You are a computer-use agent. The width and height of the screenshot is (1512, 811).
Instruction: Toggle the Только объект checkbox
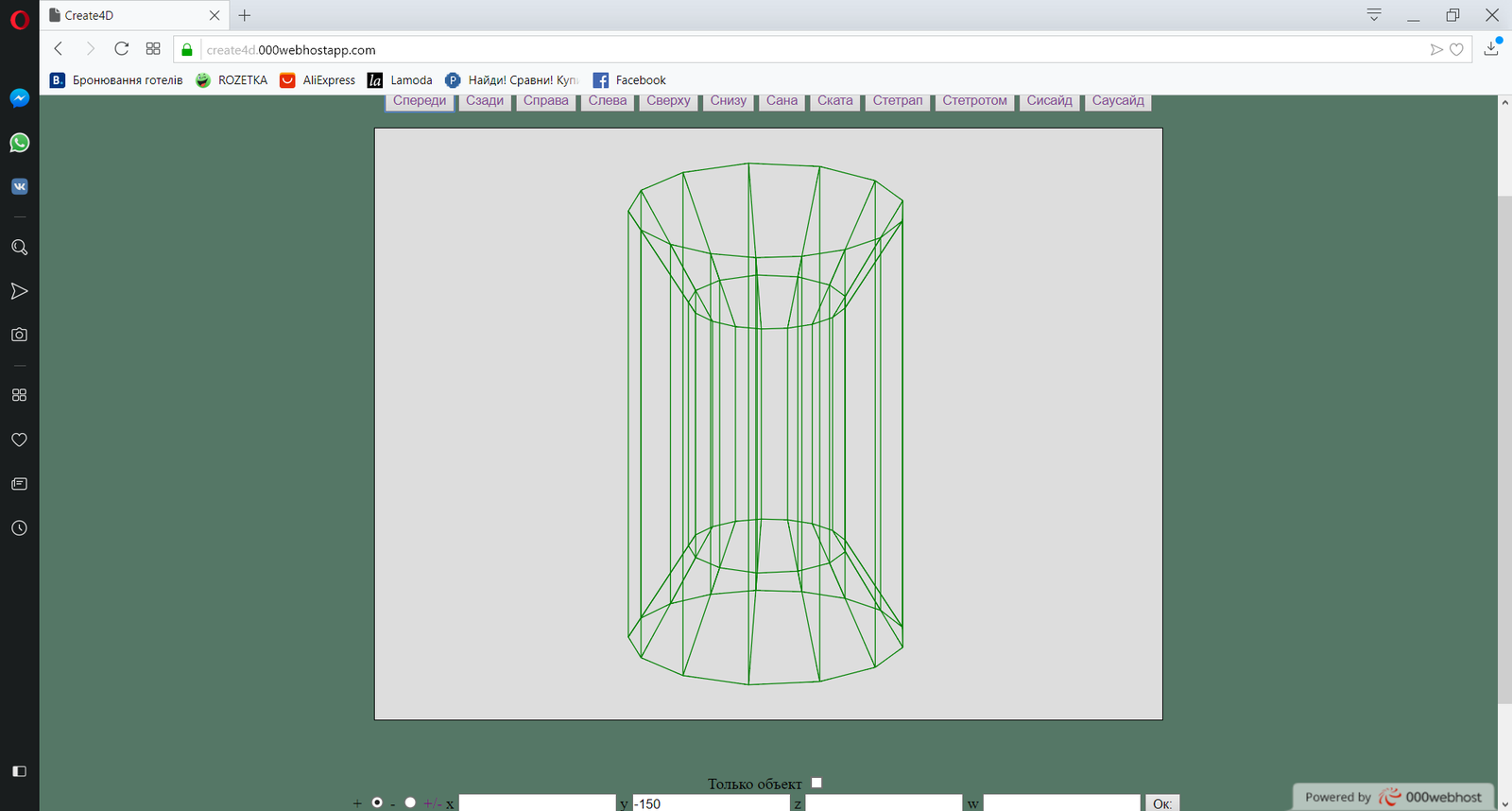(x=816, y=783)
